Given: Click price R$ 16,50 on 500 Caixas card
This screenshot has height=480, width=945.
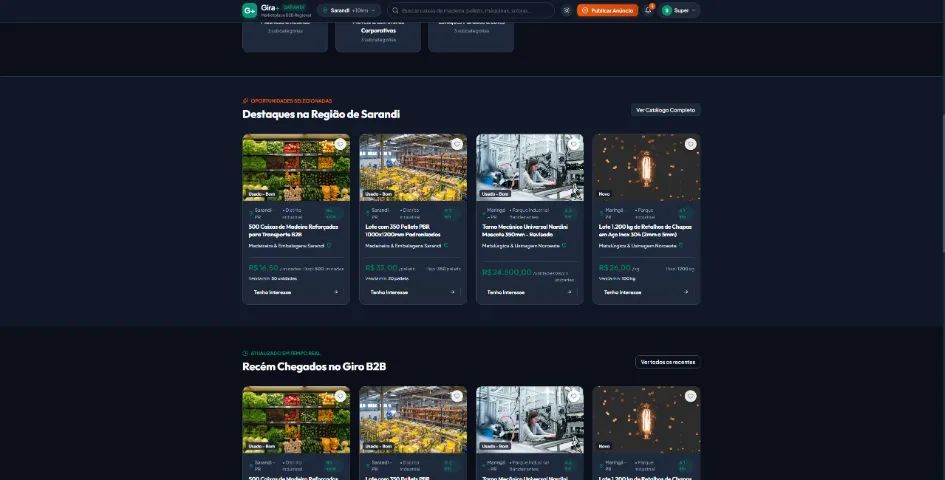Looking at the screenshot, I should click(263, 268).
